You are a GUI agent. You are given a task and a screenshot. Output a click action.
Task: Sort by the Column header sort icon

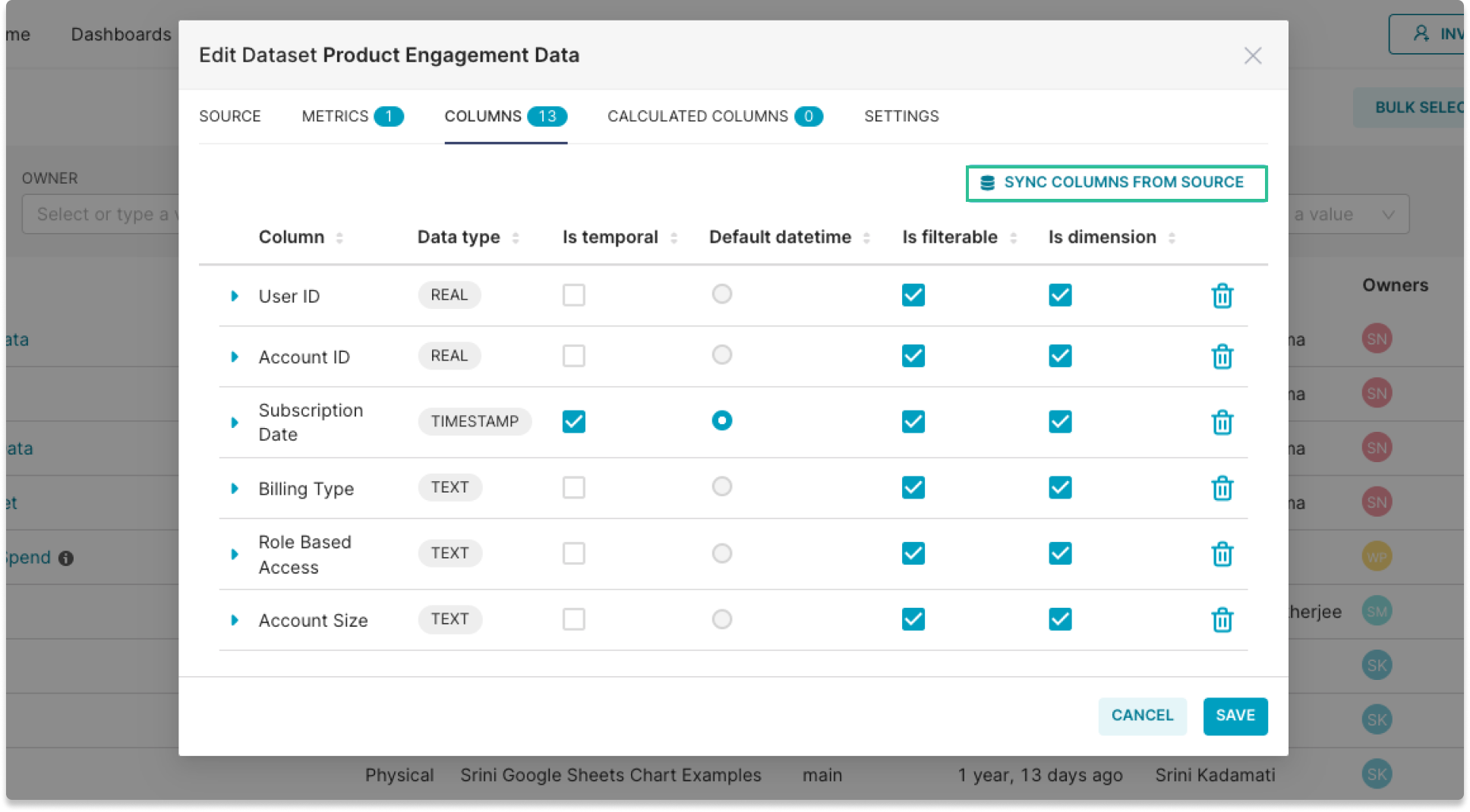pyautogui.click(x=339, y=238)
